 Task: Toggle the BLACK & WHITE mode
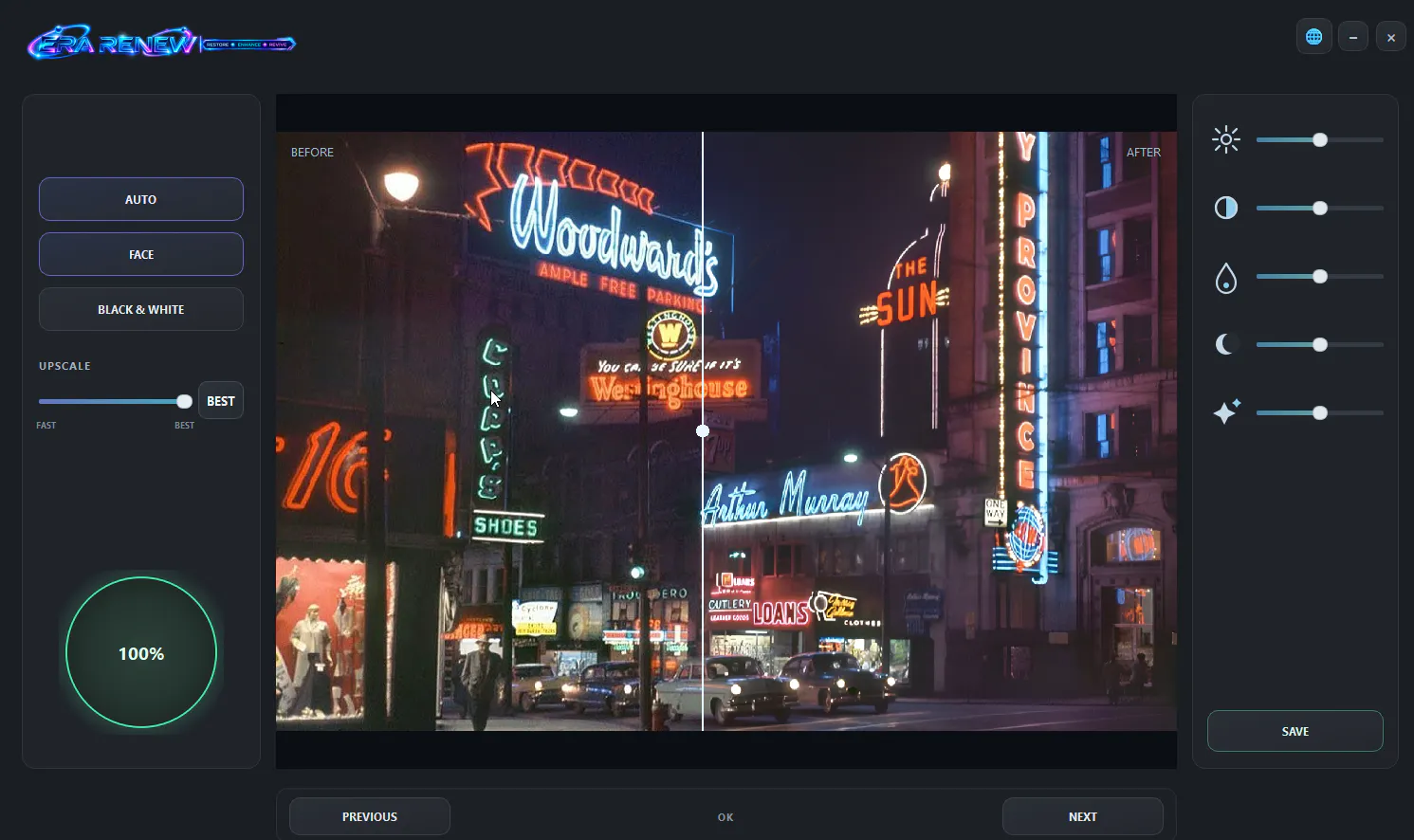(141, 309)
